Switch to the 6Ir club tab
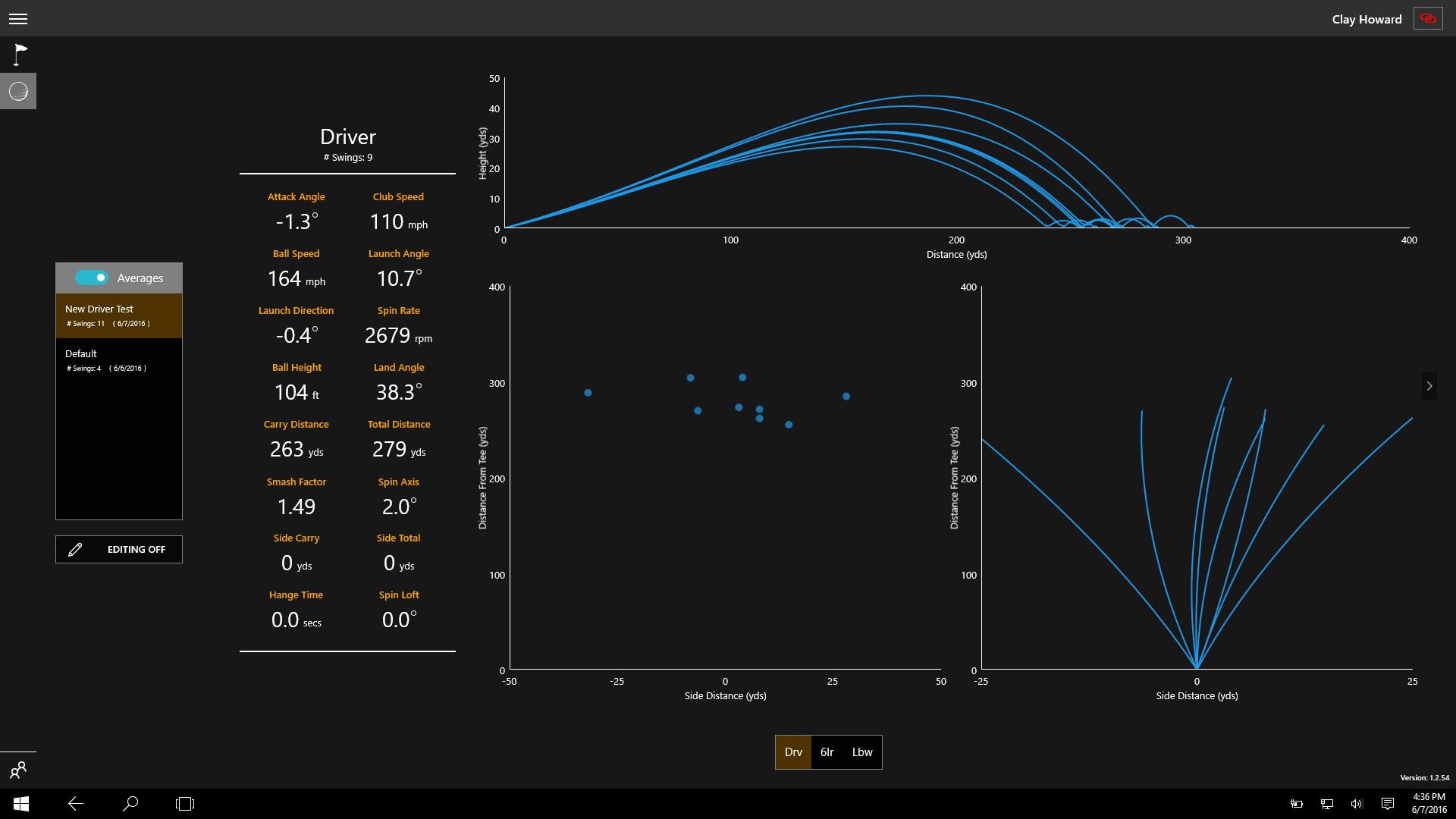1456x819 pixels. click(x=827, y=752)
